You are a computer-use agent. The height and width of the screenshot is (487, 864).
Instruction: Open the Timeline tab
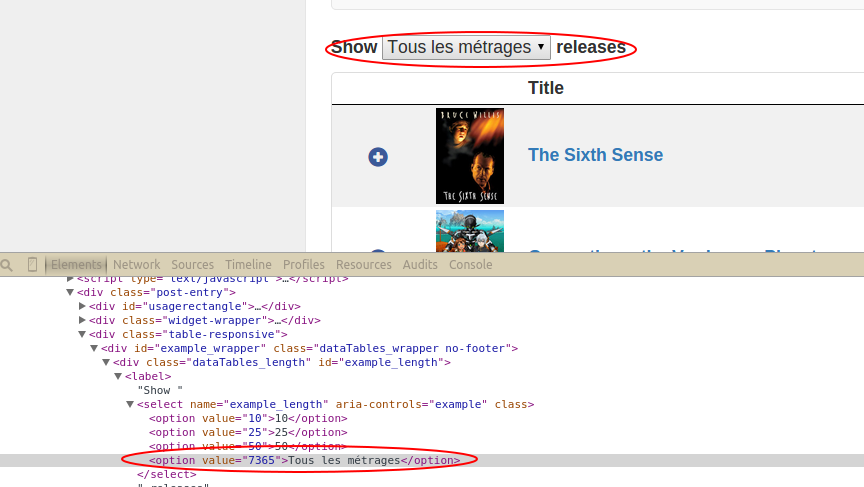(248, 265)
